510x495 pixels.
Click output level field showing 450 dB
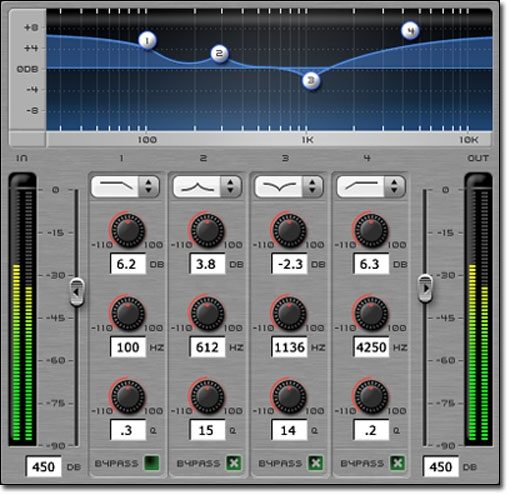441,466
